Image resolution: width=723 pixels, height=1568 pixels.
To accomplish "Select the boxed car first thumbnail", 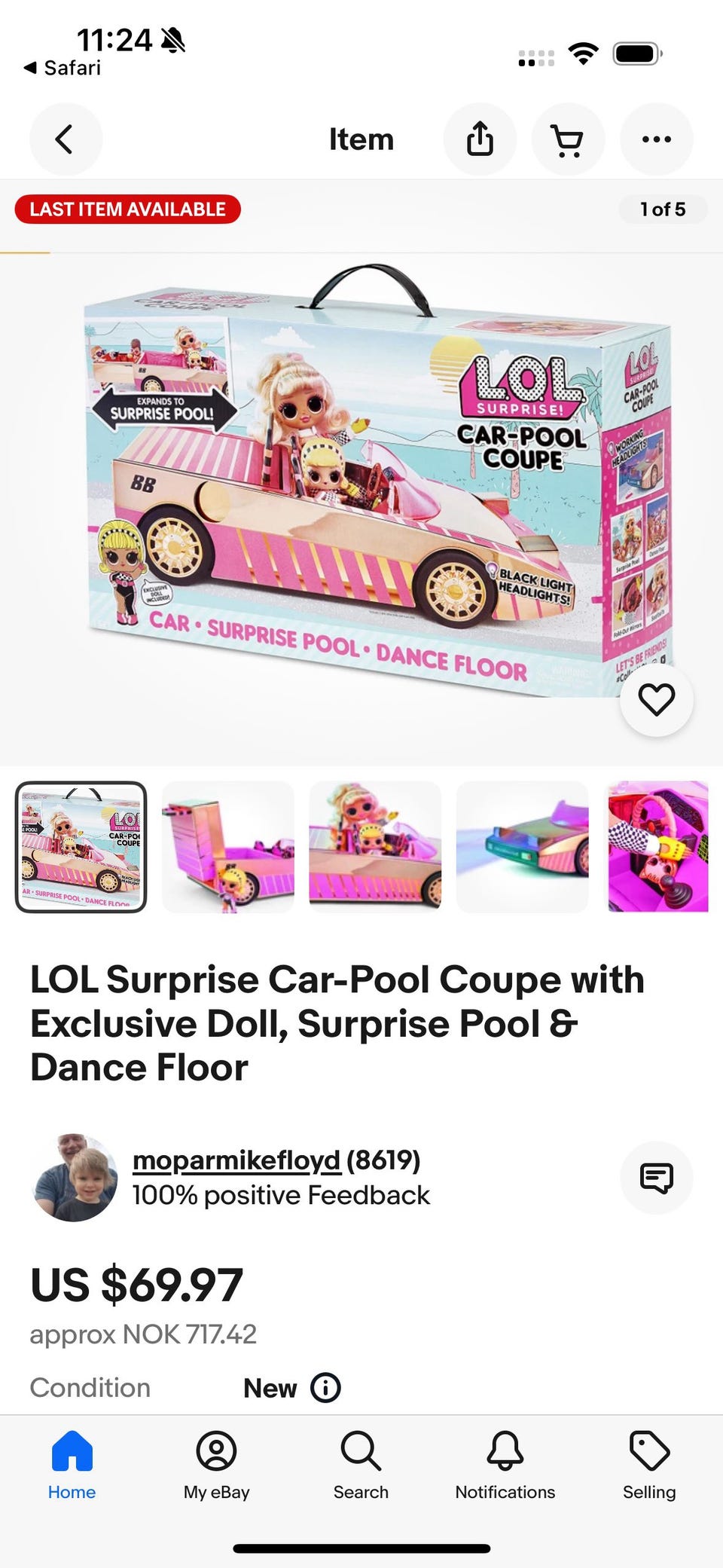I will [x=81, y=847].
